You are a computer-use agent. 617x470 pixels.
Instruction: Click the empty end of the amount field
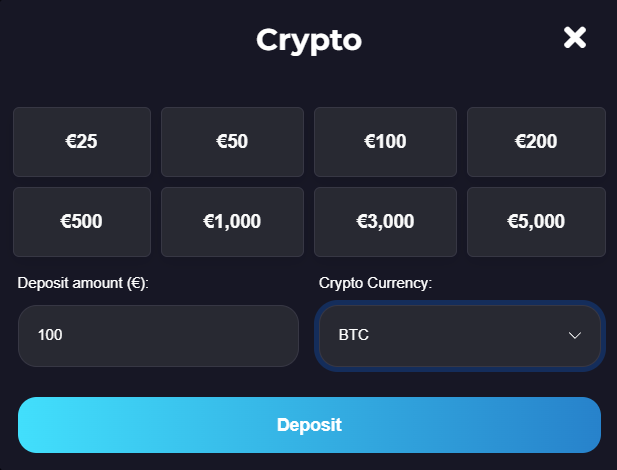point(250,336)
